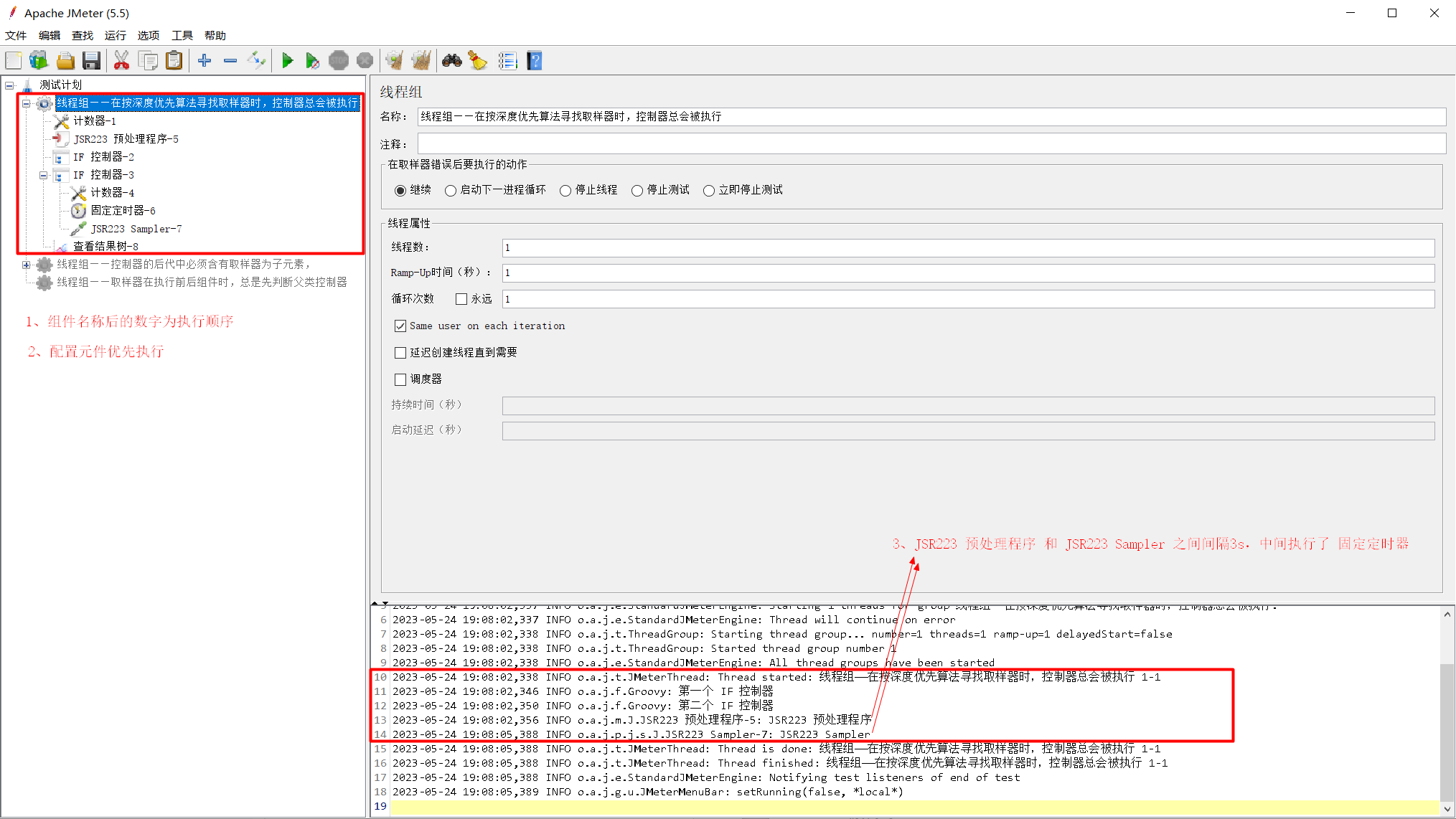Viewport: 1456px width, 819px height.
Task: Collapse the 测试计划 root node
Action: pyautogui.click(x=9, y=85)
